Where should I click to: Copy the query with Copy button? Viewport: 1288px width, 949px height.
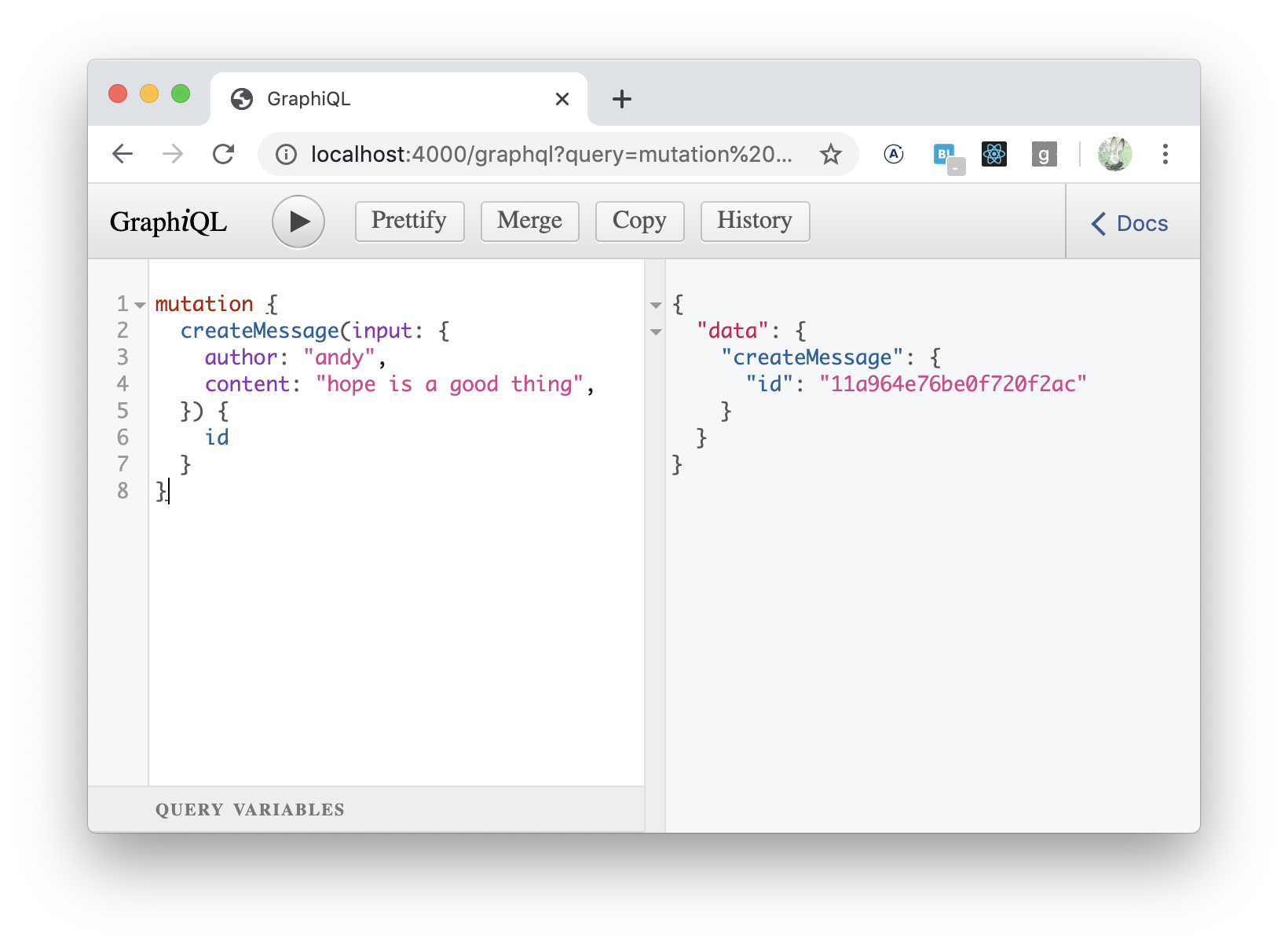[639, 221]
